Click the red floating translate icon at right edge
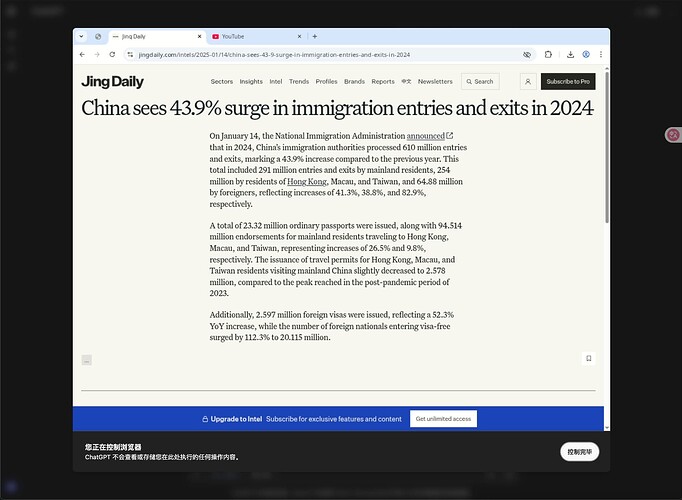682x500 pixels. [x=673, y=135]
